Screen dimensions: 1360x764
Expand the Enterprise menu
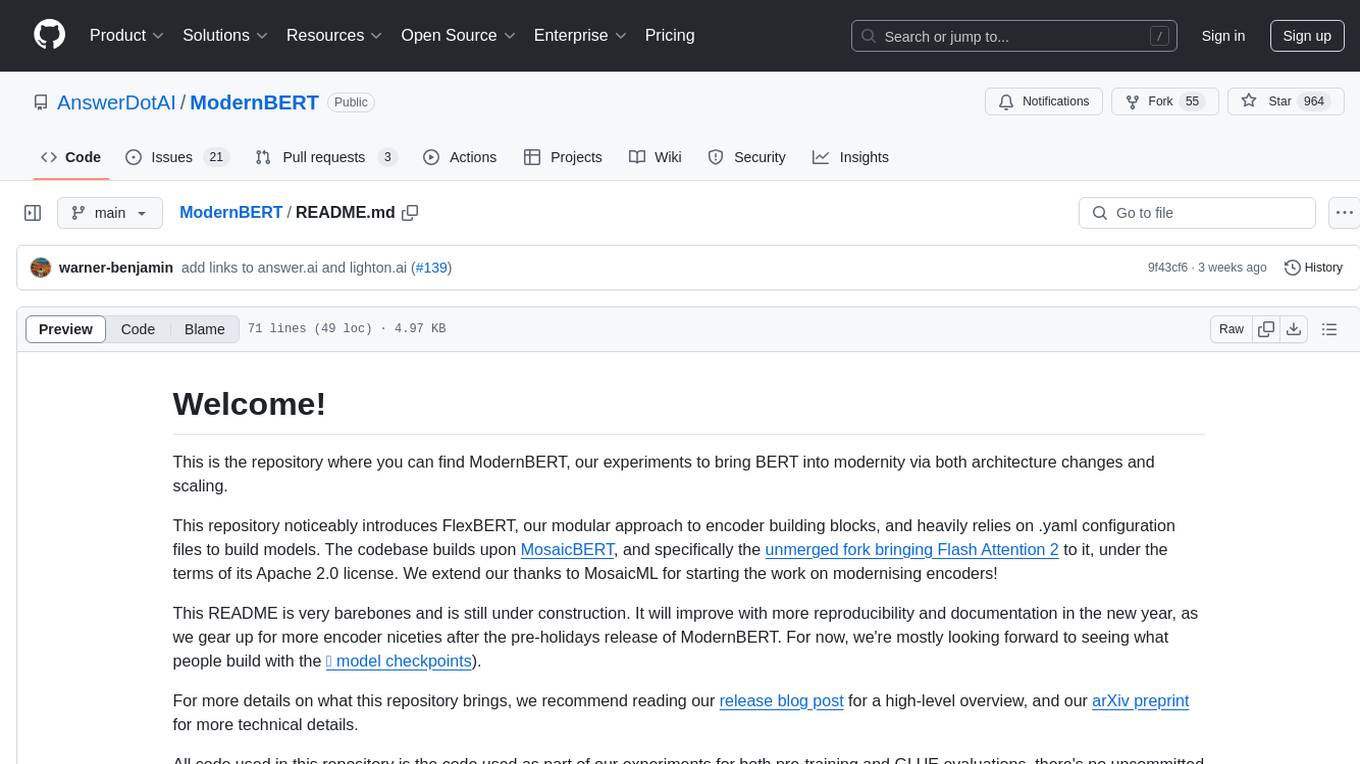pyautogui.click(x=580, y=35)
